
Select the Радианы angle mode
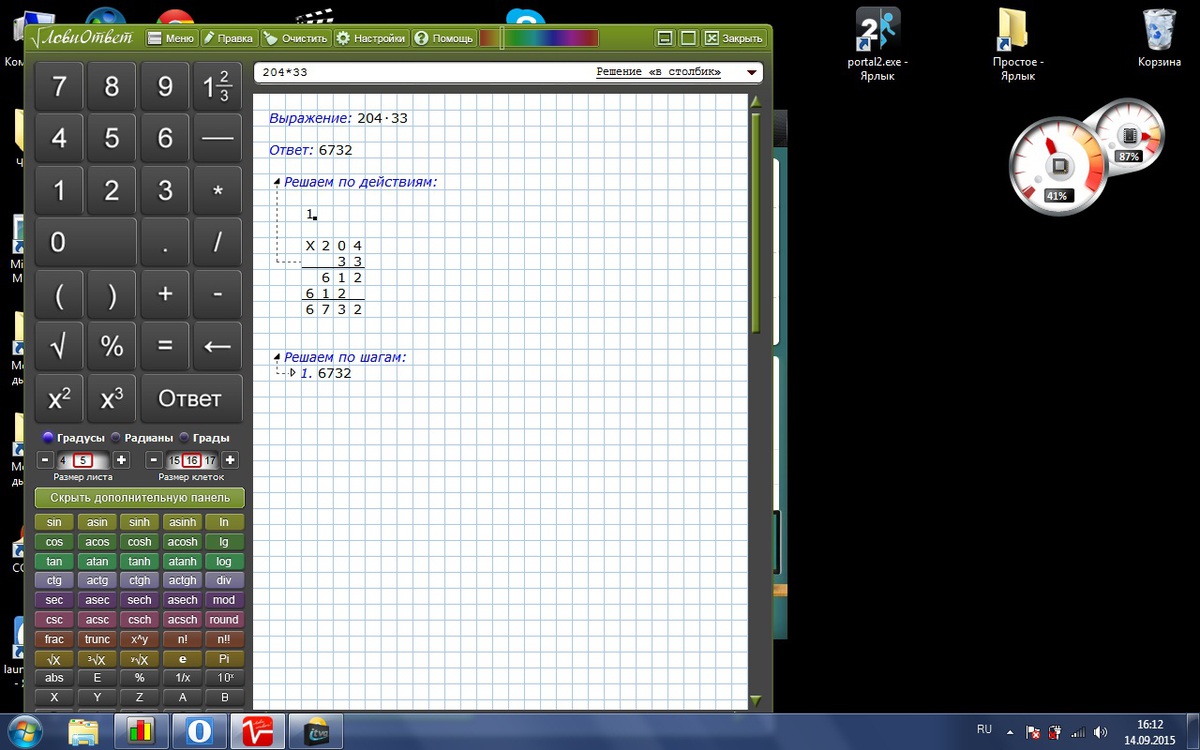(116, 438)
